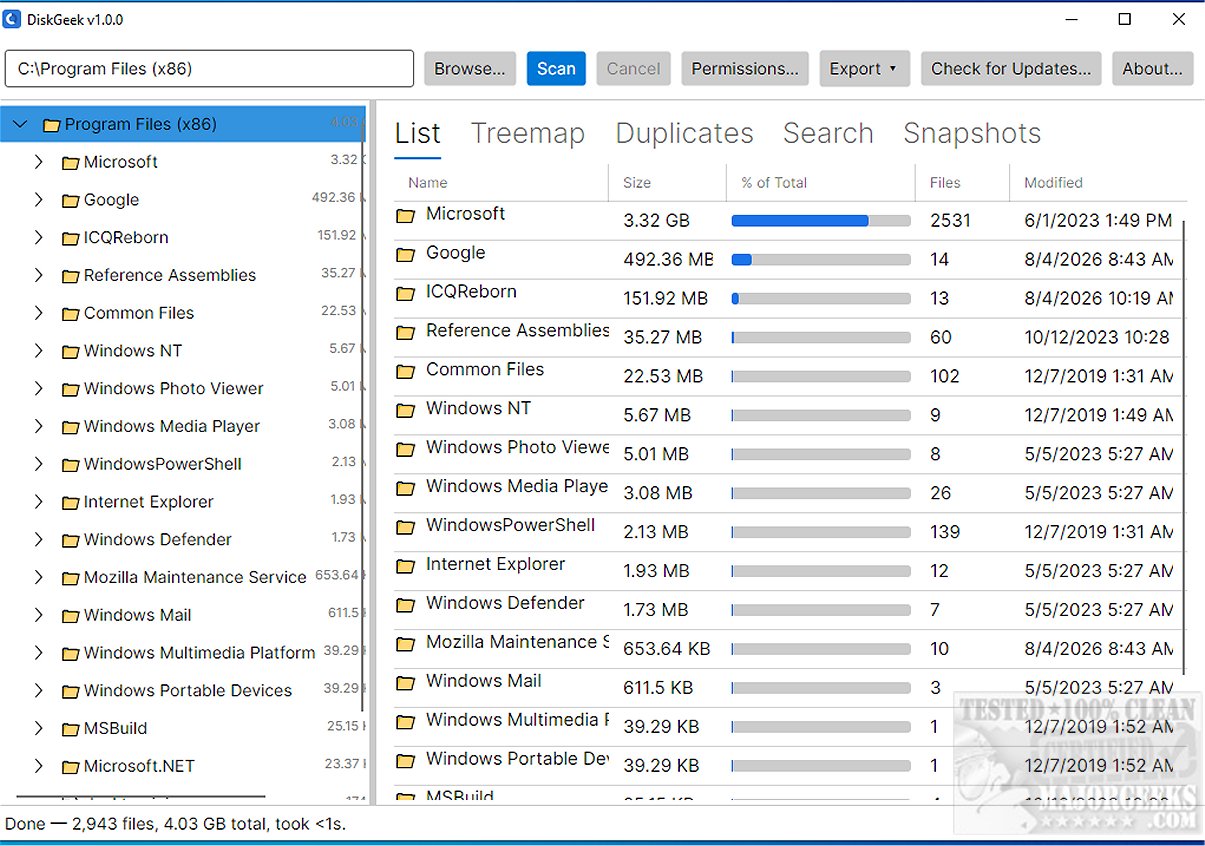1205x846 pixels.
Task: Click the ICQReborn folder icon in the list
Action: coord(405,294)
